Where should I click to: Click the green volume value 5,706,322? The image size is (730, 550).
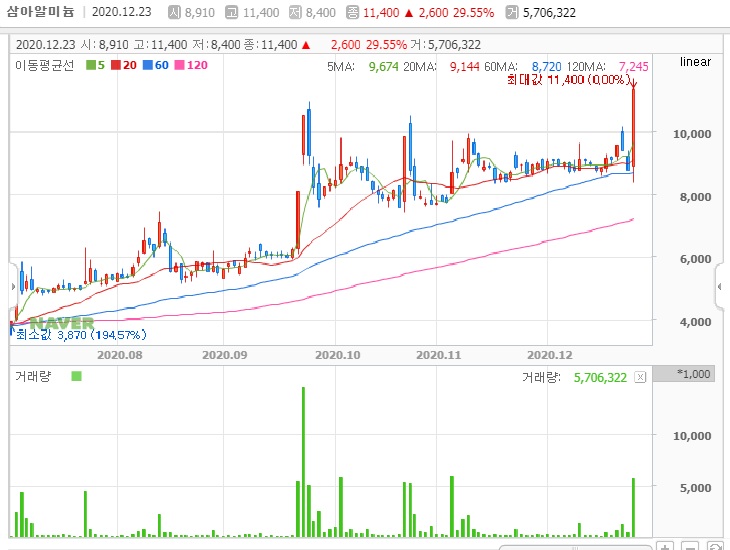pyautogui.click(x=600, y=378)
